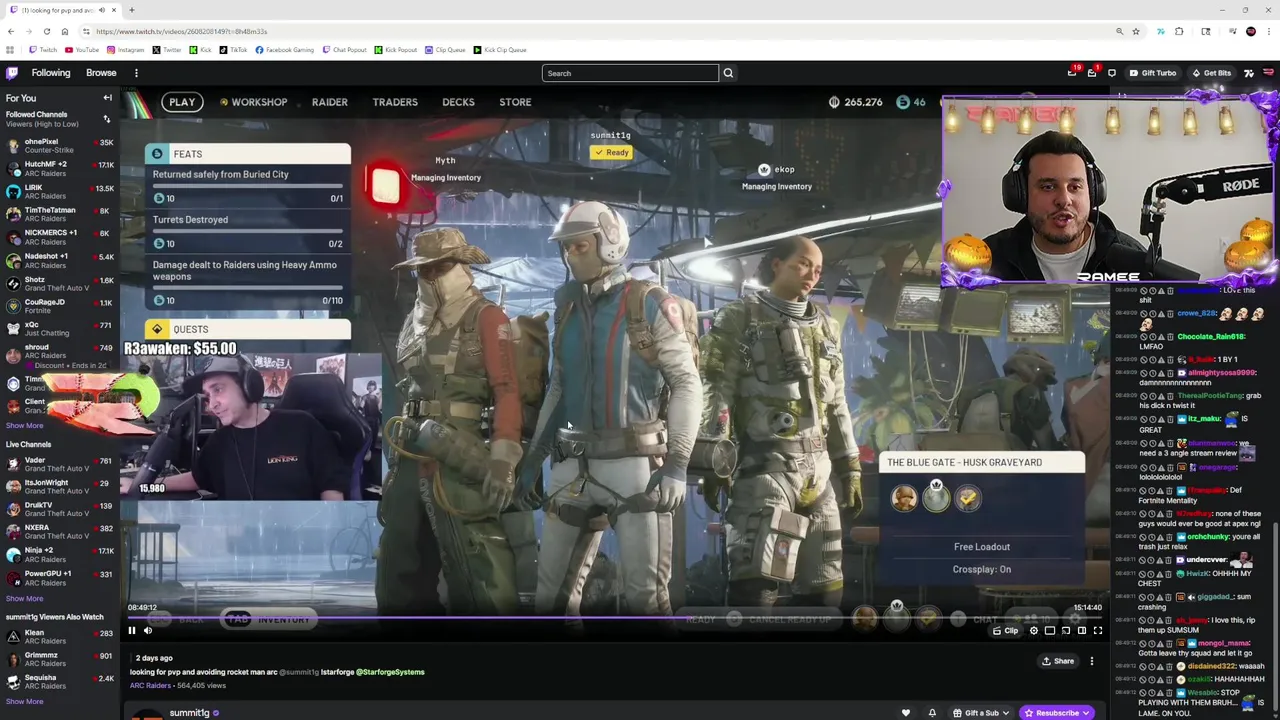
Task: Open the Chat Popout bookmark
Action: [345, 50]
